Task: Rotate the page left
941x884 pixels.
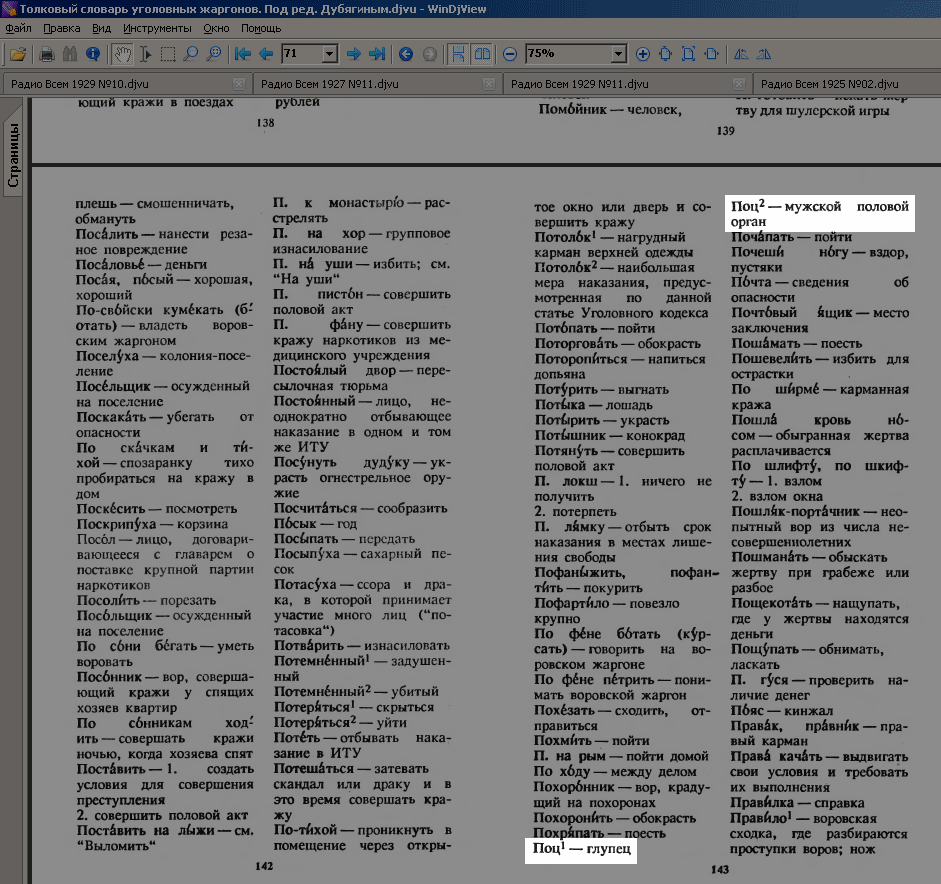Action: coord(741,55)
